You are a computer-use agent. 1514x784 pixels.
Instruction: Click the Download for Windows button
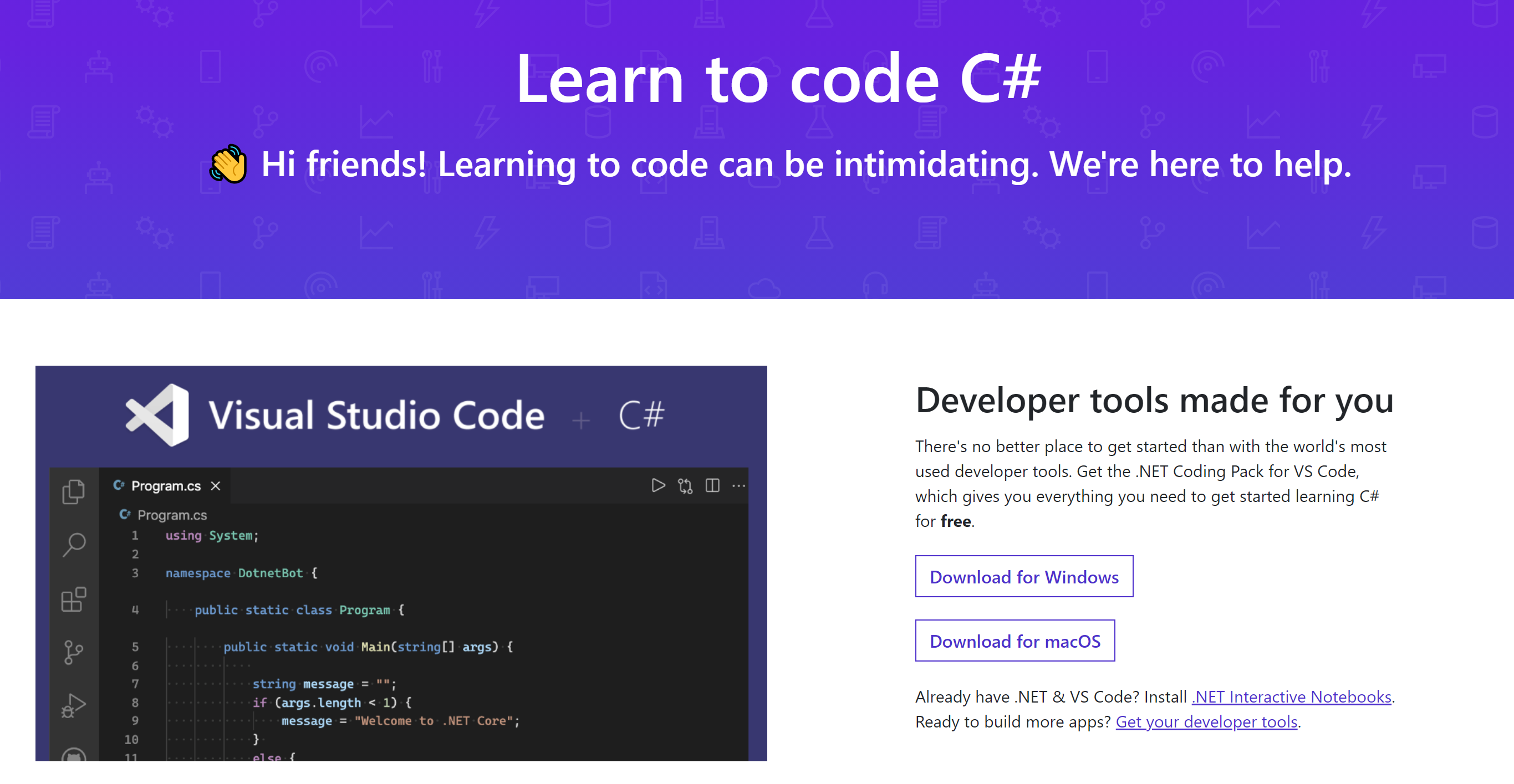coord(1024,576)
